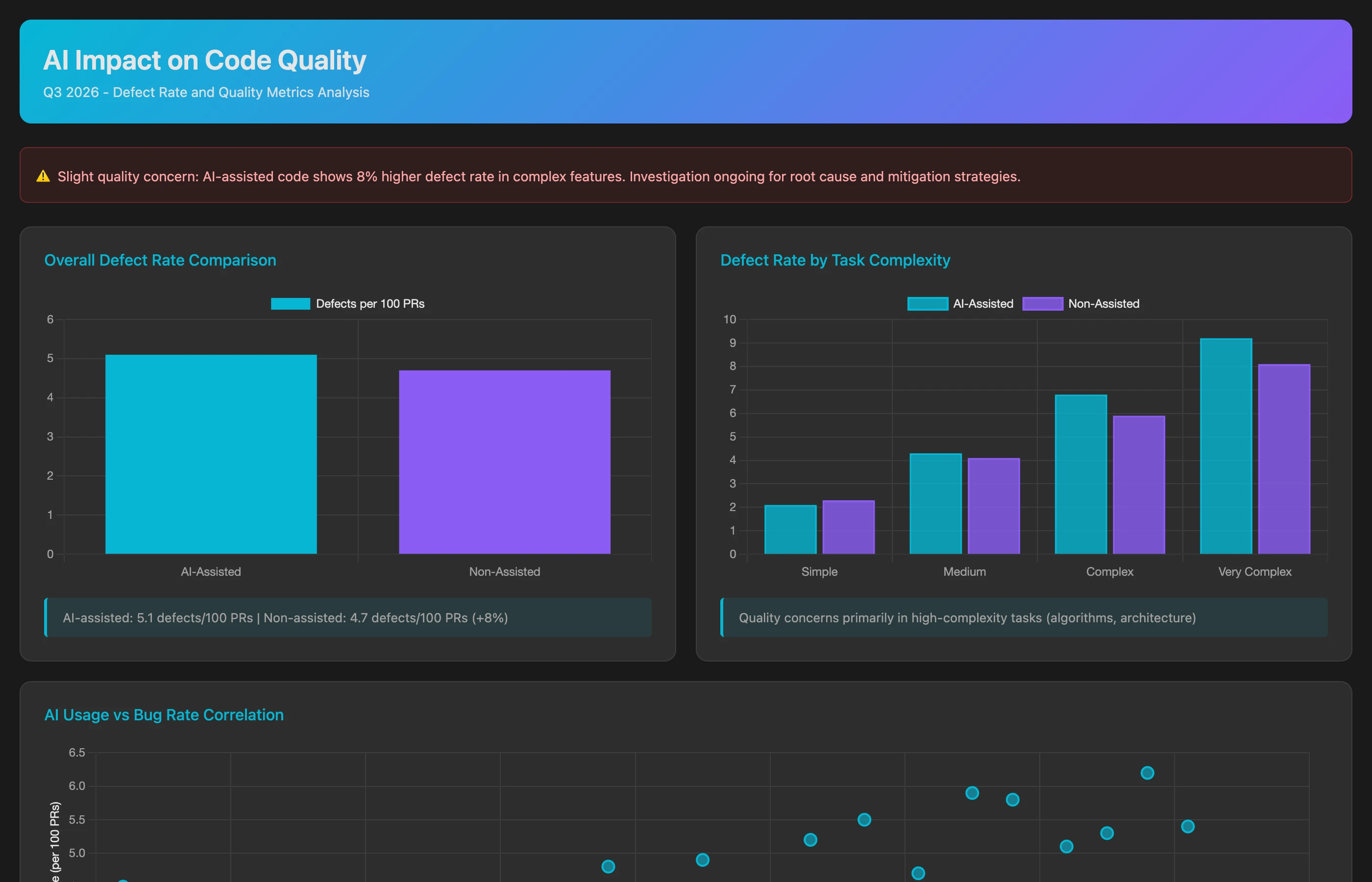Click the '10' y-axis tick of complexity chart
Image resolution: width=1372 pixels, height=882 pixels.
pyautogui.click(x=730, y=319)
